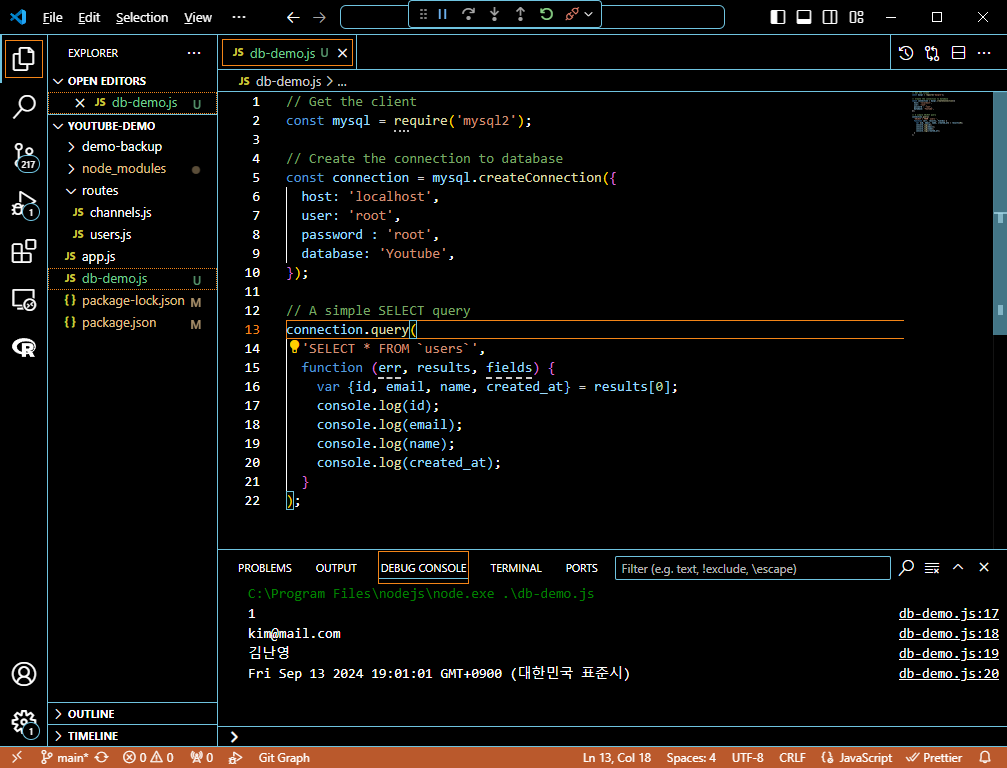Maximize the panel with the chevron

pyautogui.click(x=958, y=567)
